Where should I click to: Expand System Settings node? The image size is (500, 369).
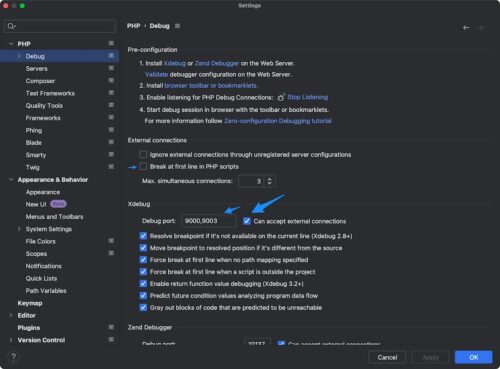(x=19, y=229)
